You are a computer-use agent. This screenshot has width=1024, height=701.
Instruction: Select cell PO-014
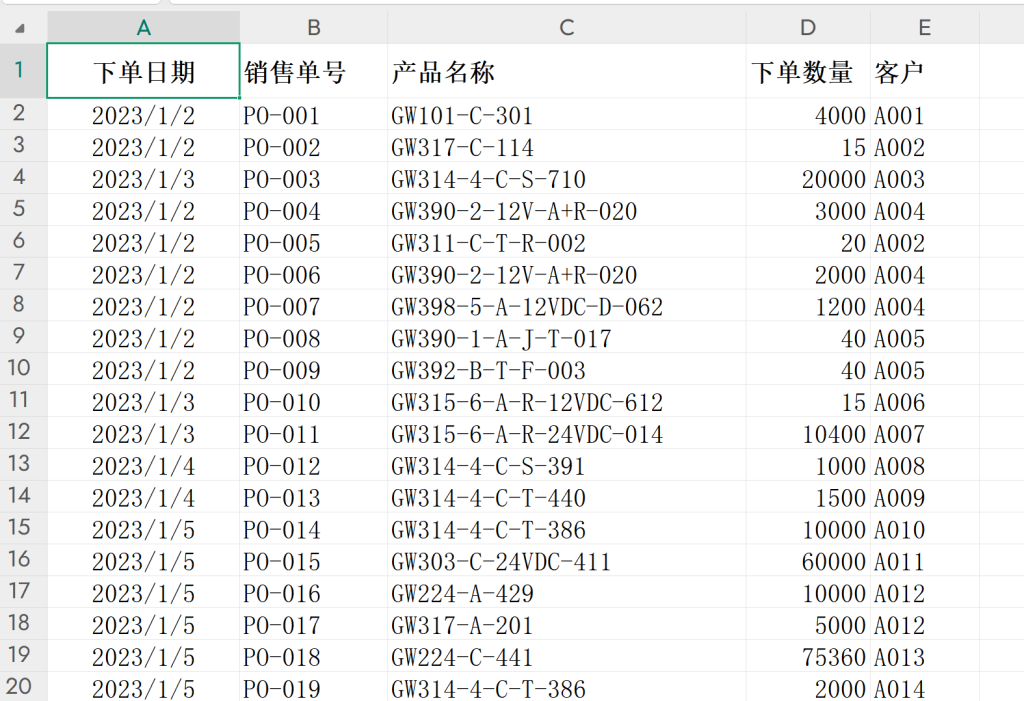(x=313, y=529)
